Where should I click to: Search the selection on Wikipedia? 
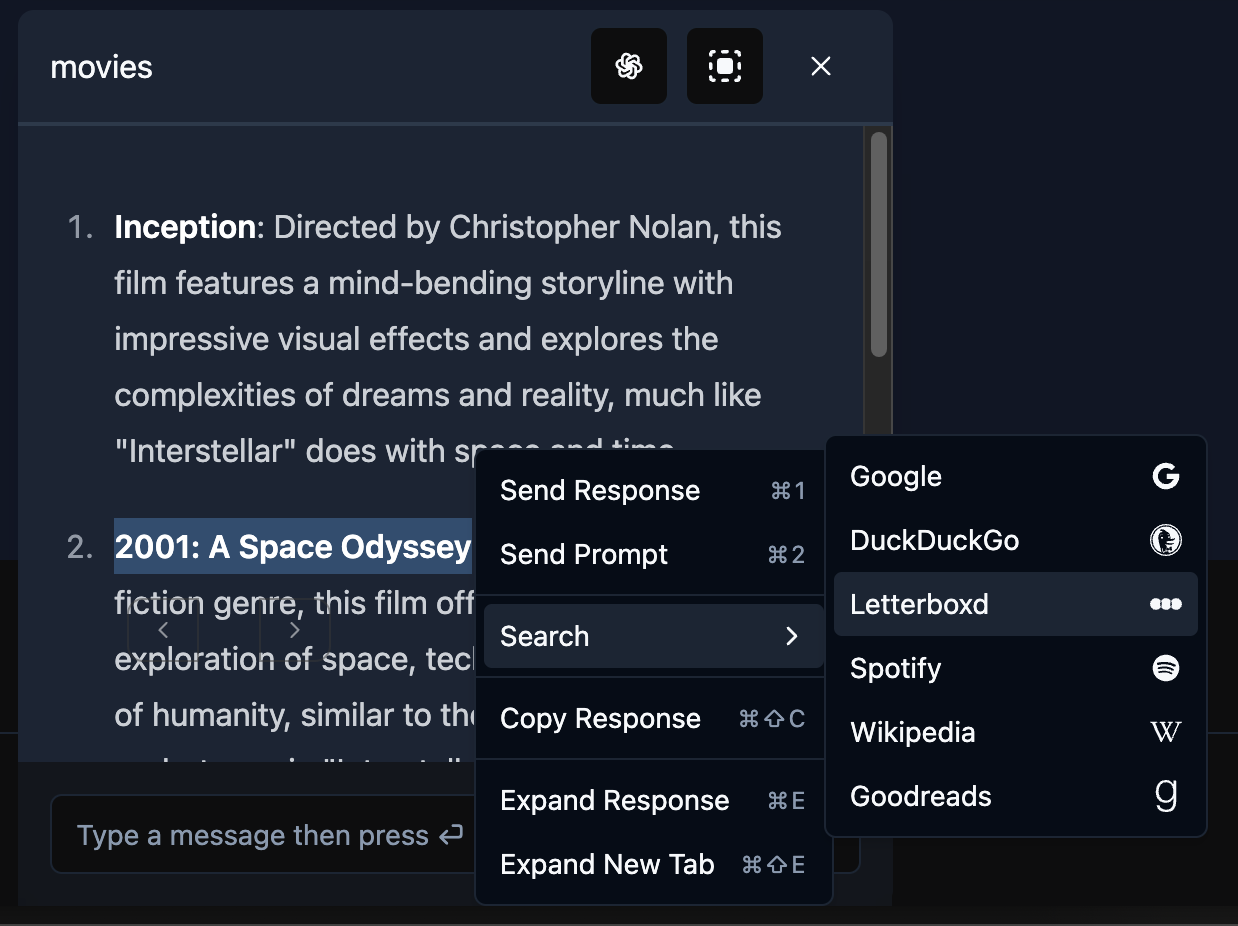coord(1016,732)
